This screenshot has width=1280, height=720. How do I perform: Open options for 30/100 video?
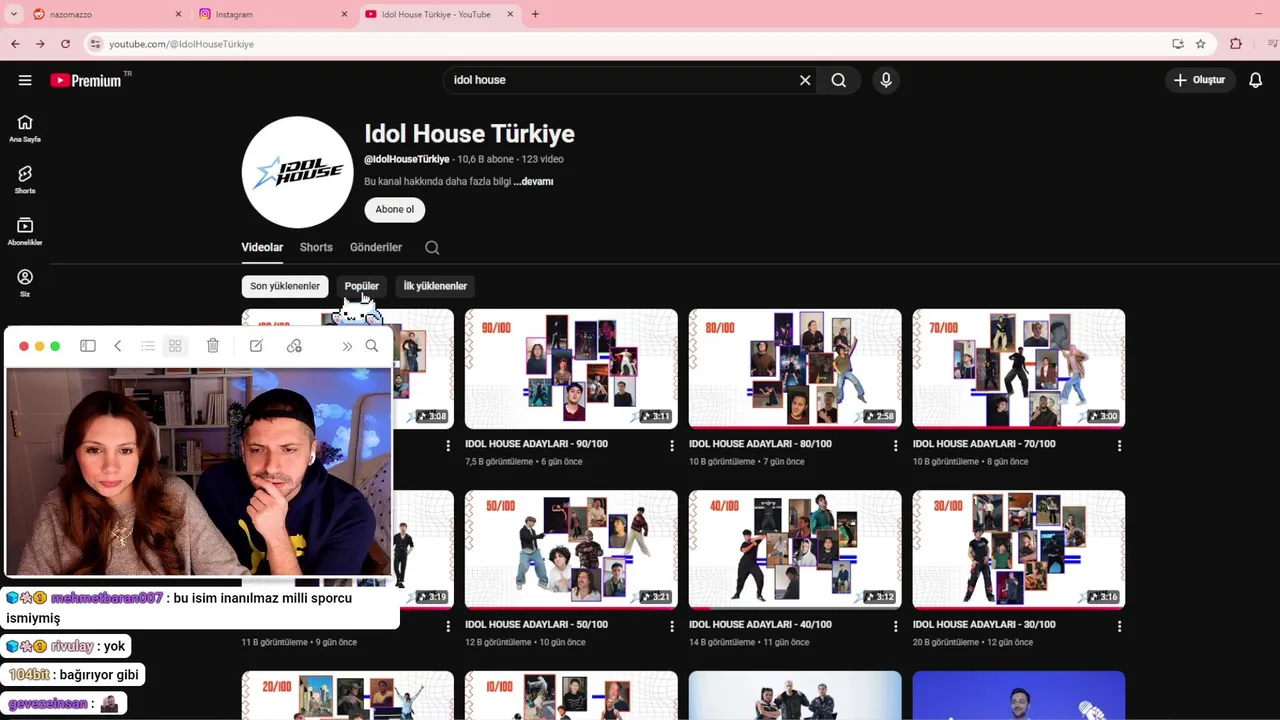1120,627
